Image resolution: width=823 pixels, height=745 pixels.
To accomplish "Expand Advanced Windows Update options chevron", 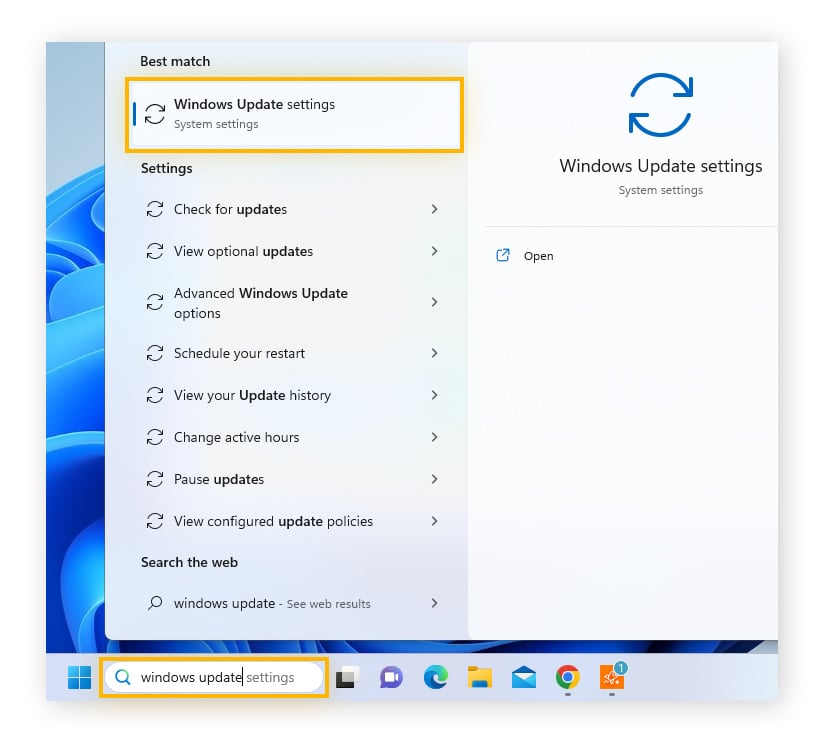I will click(434, 302).
